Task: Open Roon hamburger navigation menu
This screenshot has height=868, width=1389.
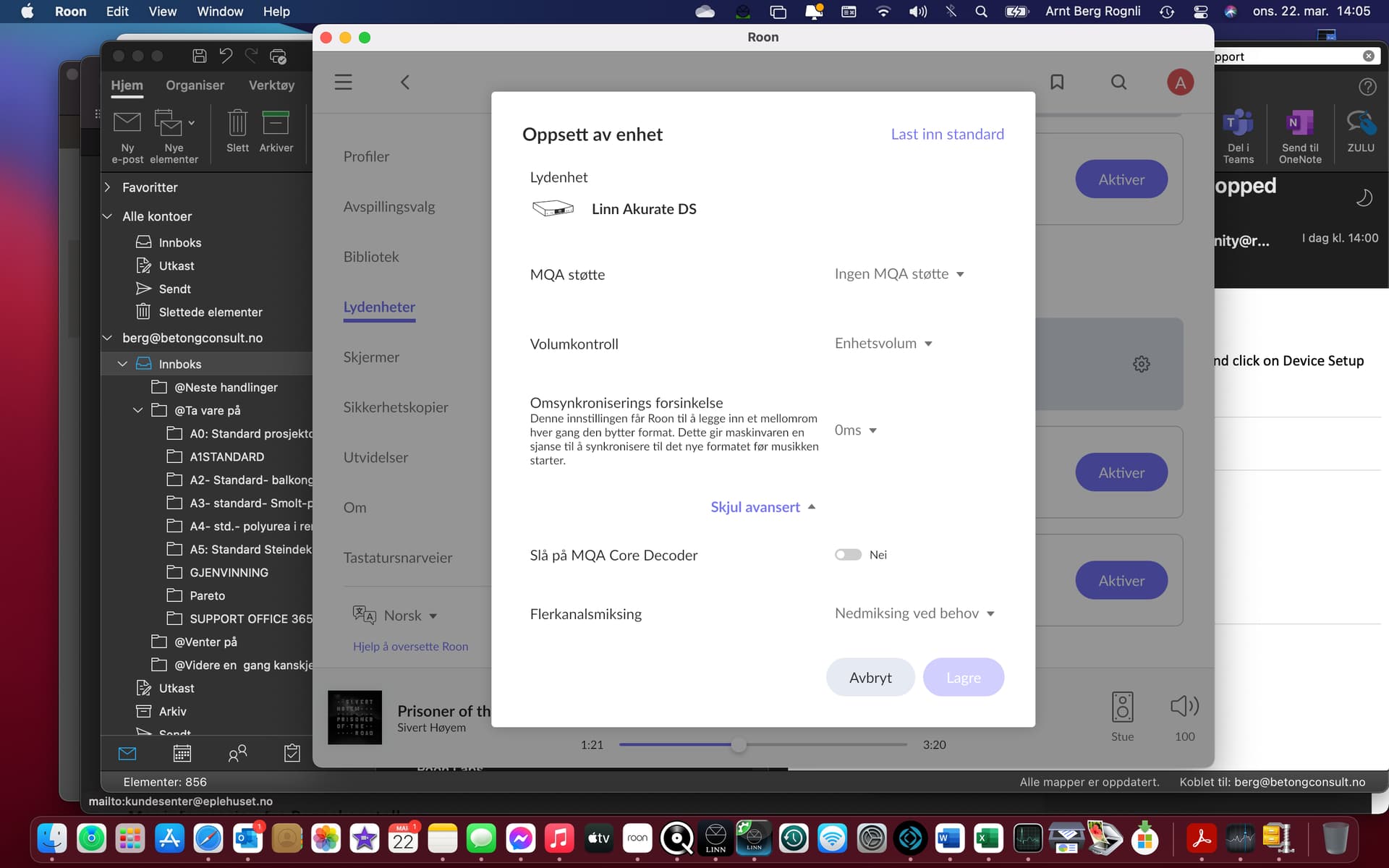Action: [343, 82]
